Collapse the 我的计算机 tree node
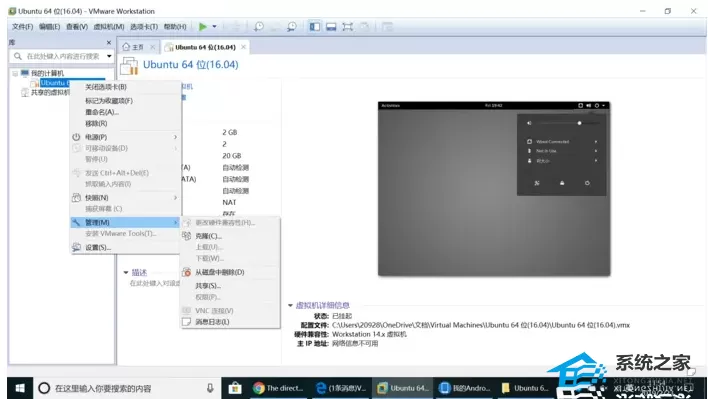 [15, 73]
